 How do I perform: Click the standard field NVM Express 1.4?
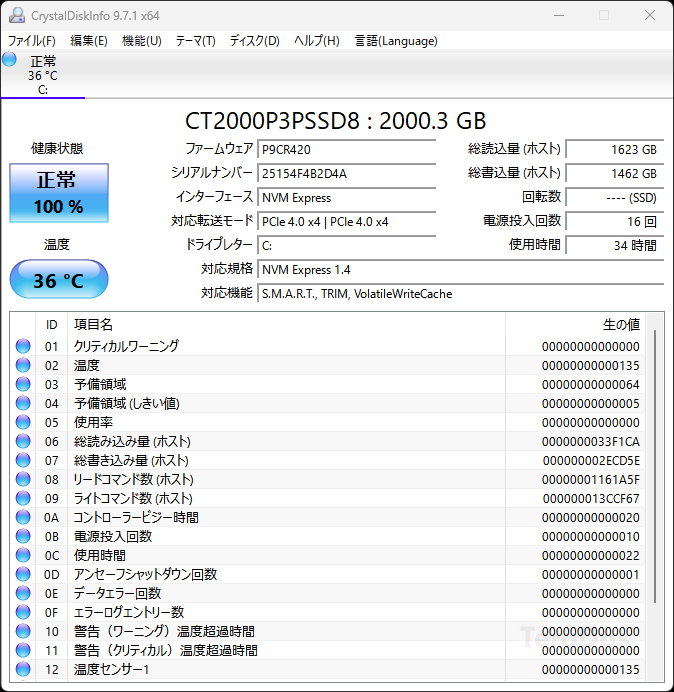coord(460,270)
